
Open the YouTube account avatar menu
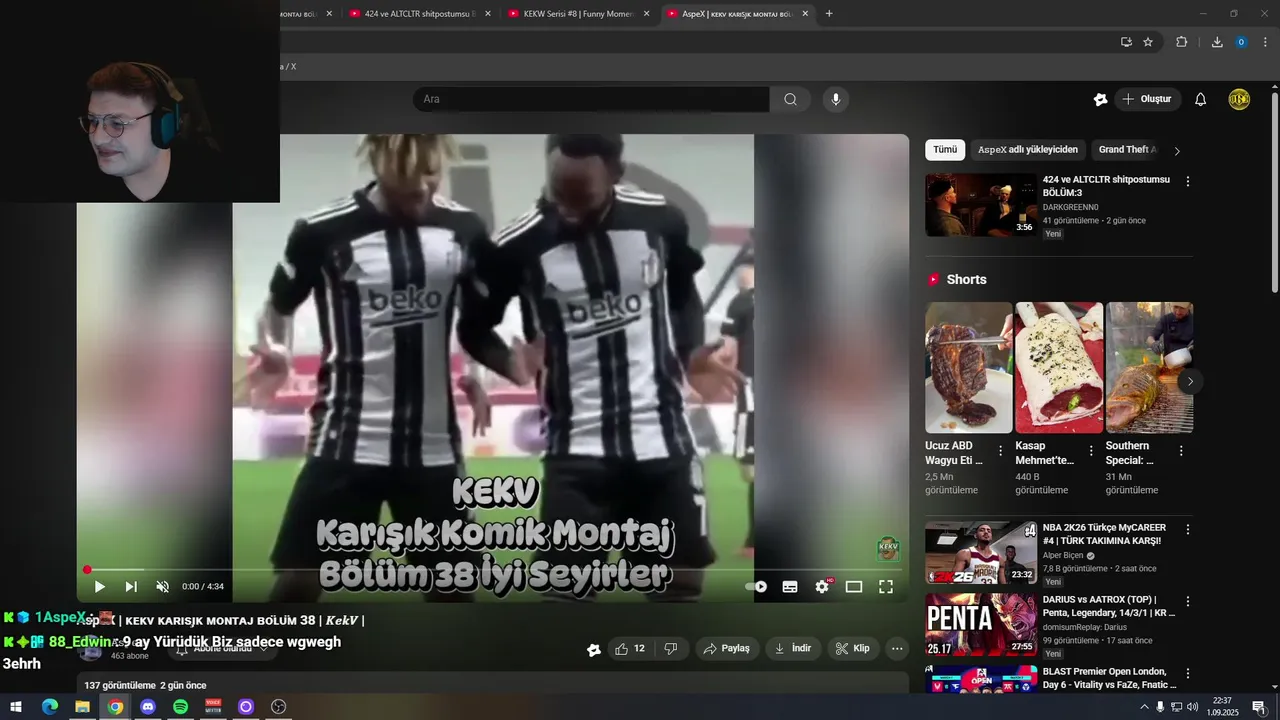pos(1239,99)
